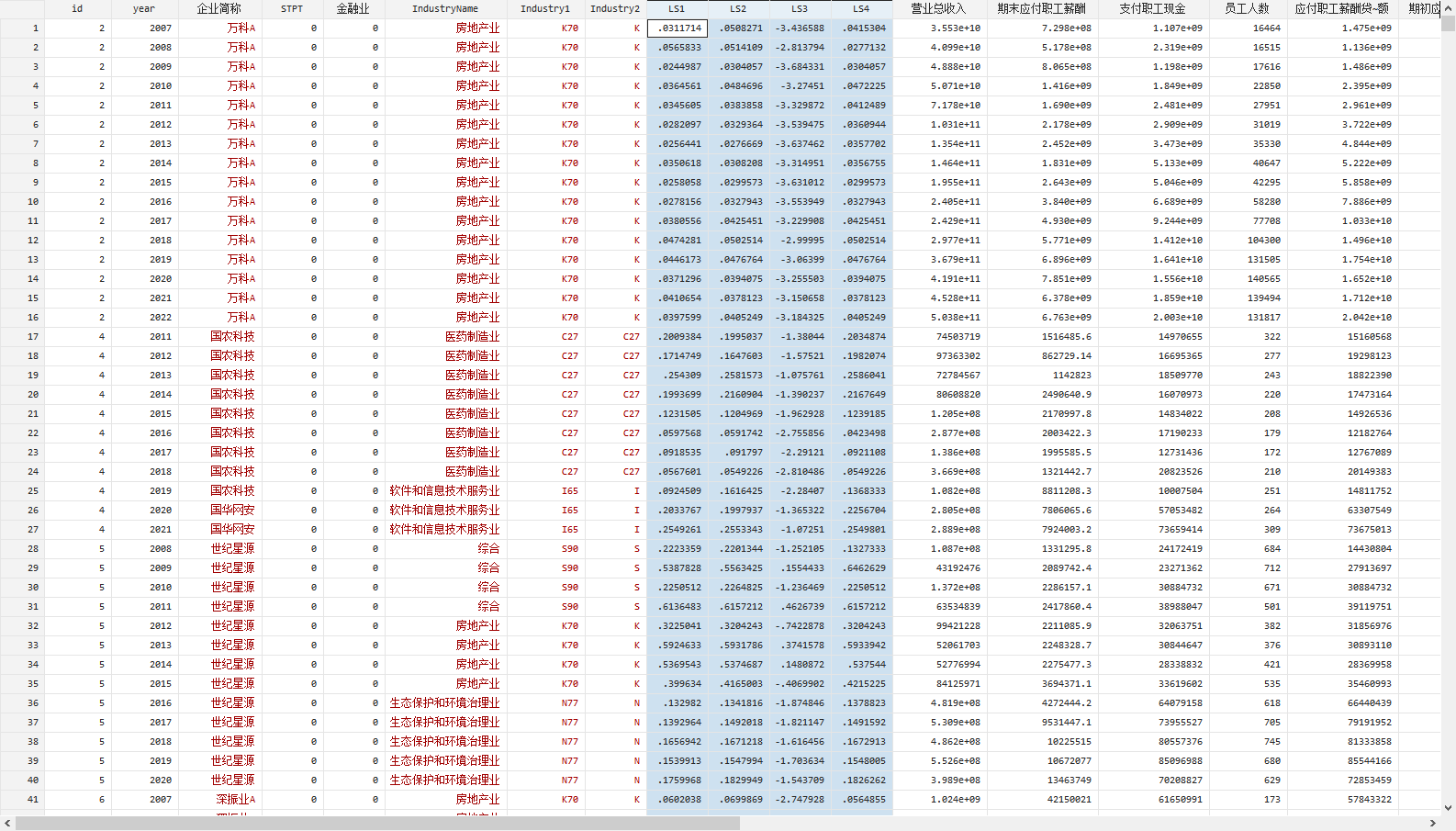Click the revenue cell 1.024e+09

pyautogui.click(x=939, y=800)
